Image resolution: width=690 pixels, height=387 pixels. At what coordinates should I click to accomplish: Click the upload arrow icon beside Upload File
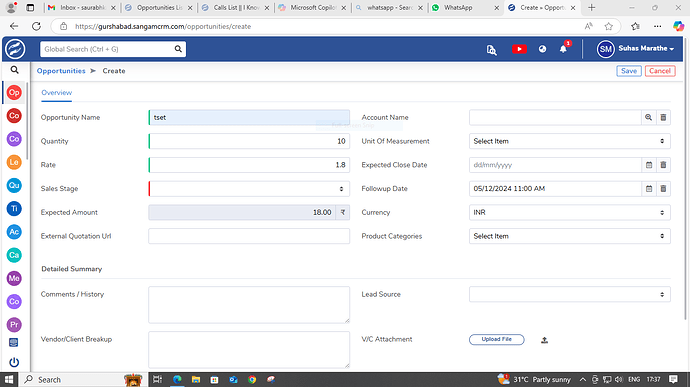[x=544, y=340]
